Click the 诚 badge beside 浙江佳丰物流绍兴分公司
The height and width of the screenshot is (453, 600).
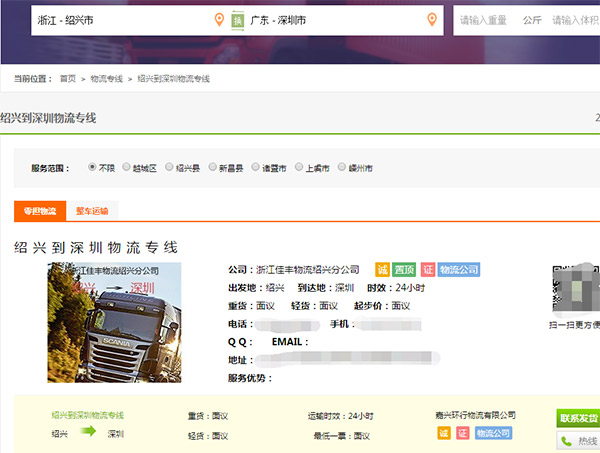(x=382, y=270)
